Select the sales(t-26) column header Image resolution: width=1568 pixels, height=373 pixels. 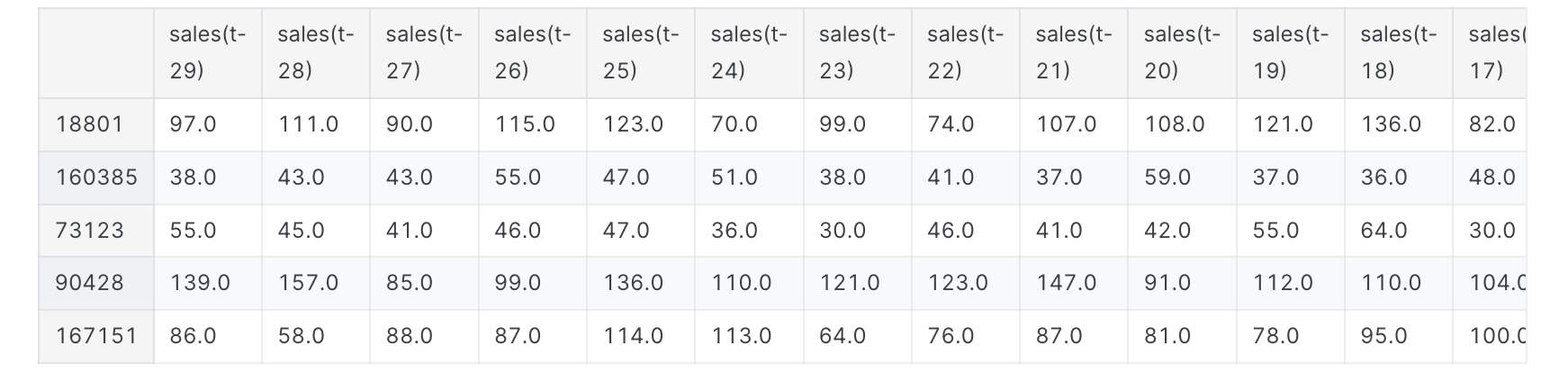coord(532,52)
